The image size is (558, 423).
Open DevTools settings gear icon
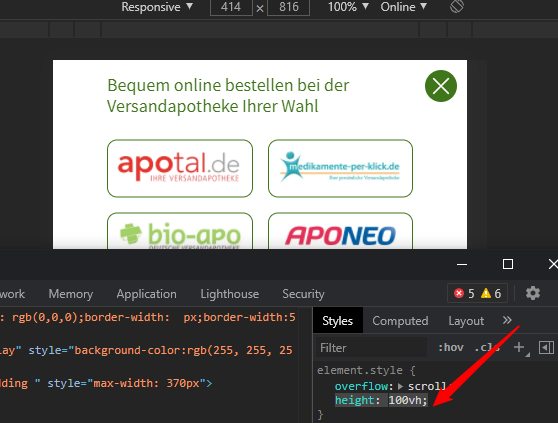click(x=533, y=294)
